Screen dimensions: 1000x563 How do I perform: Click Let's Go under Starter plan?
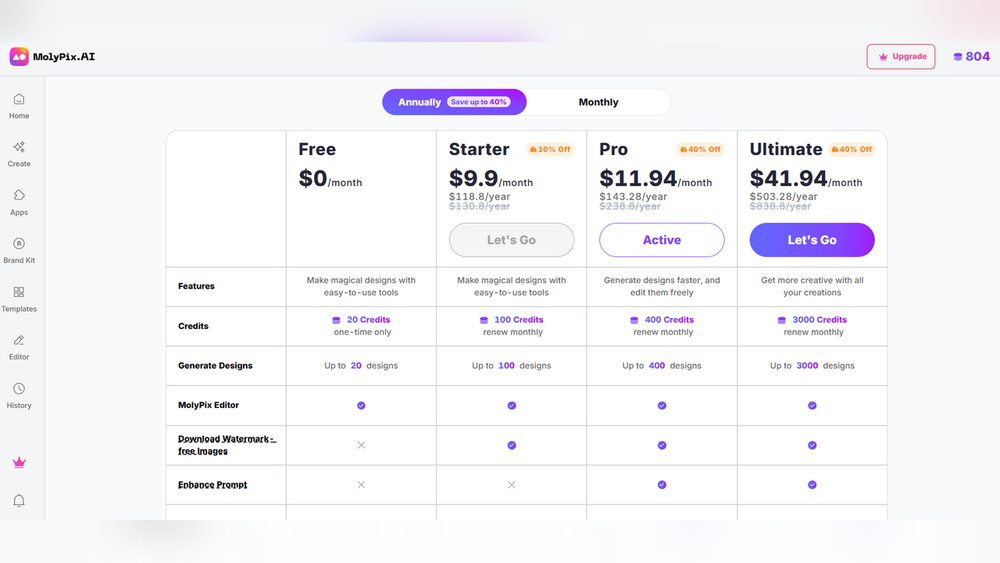(511, 240)
